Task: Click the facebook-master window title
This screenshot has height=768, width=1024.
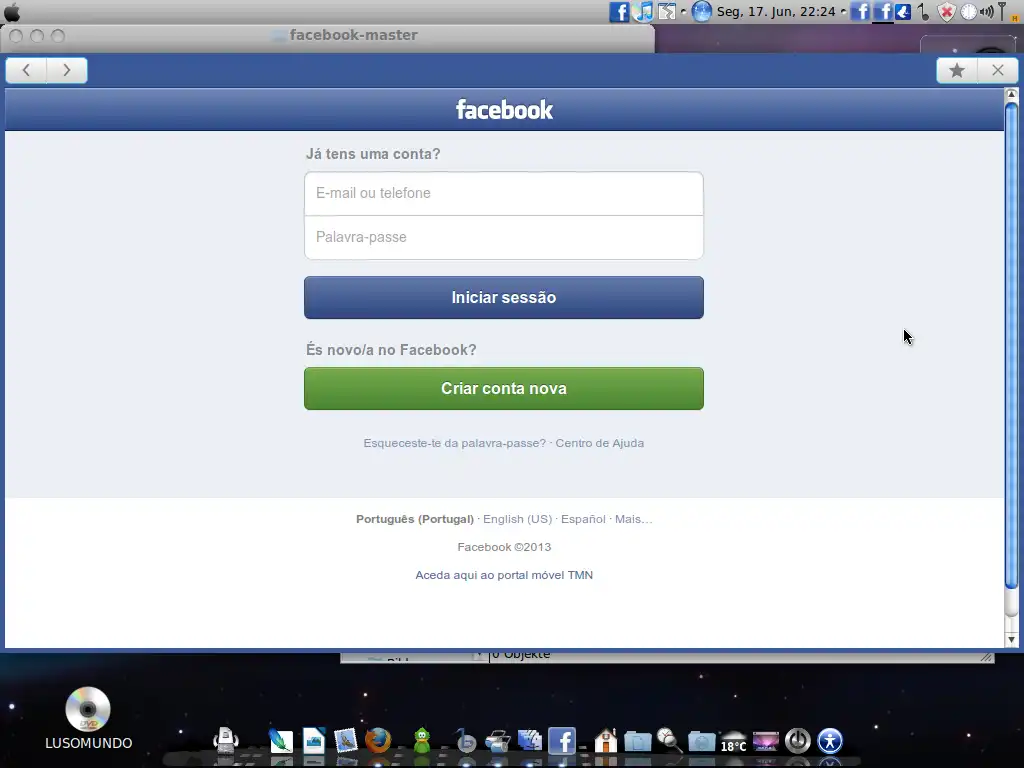Action: coord(353,35)
